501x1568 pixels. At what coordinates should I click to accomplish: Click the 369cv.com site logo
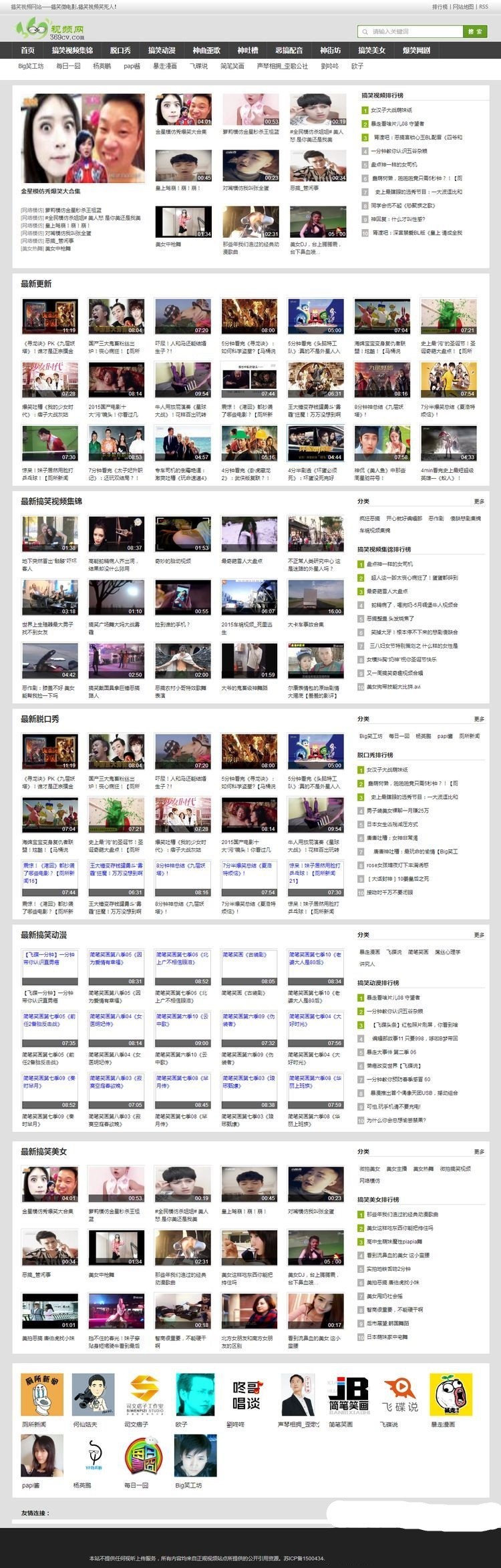pyautogui.click(x=51, y=29)
